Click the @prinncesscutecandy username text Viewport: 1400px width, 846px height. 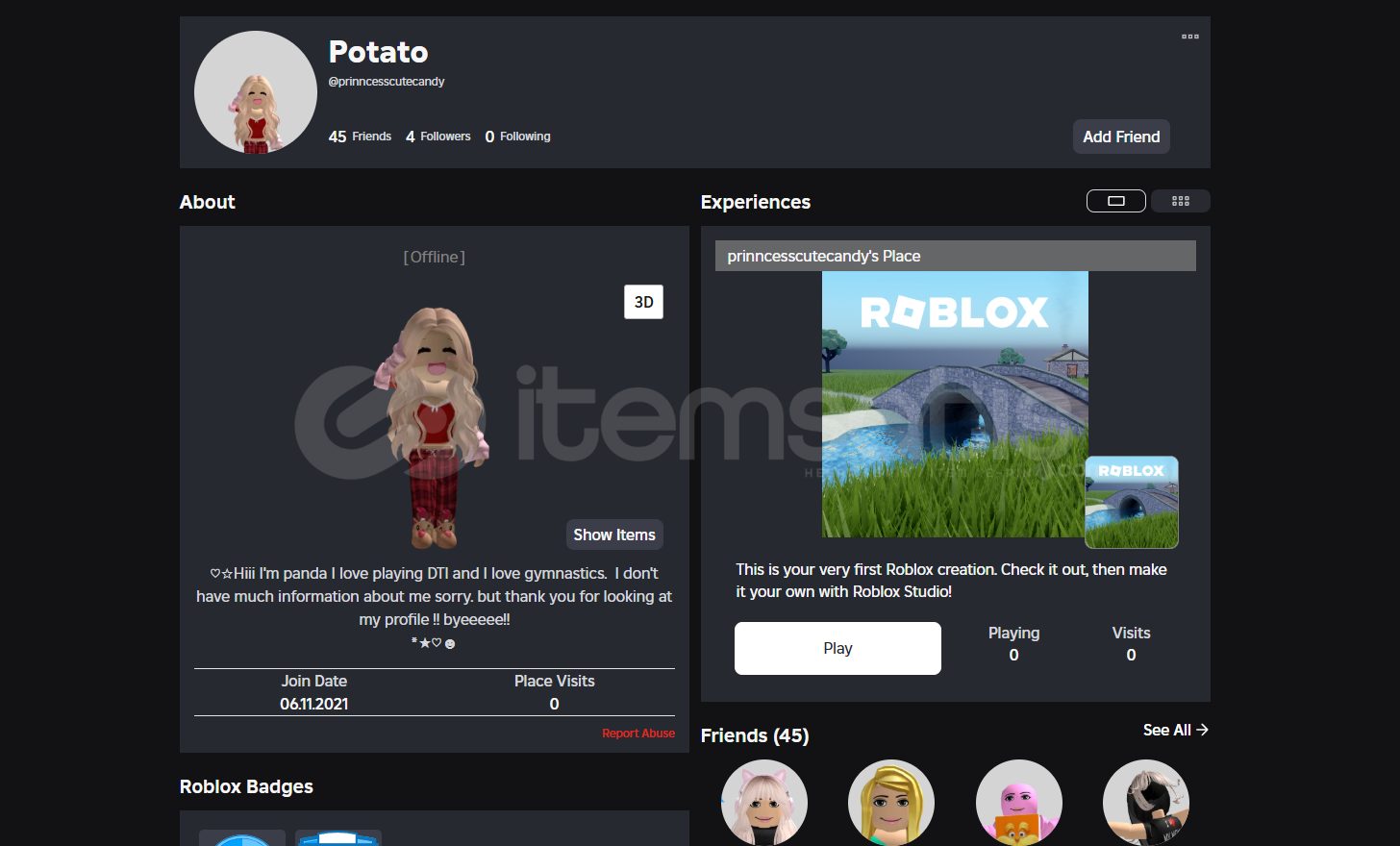387,82
